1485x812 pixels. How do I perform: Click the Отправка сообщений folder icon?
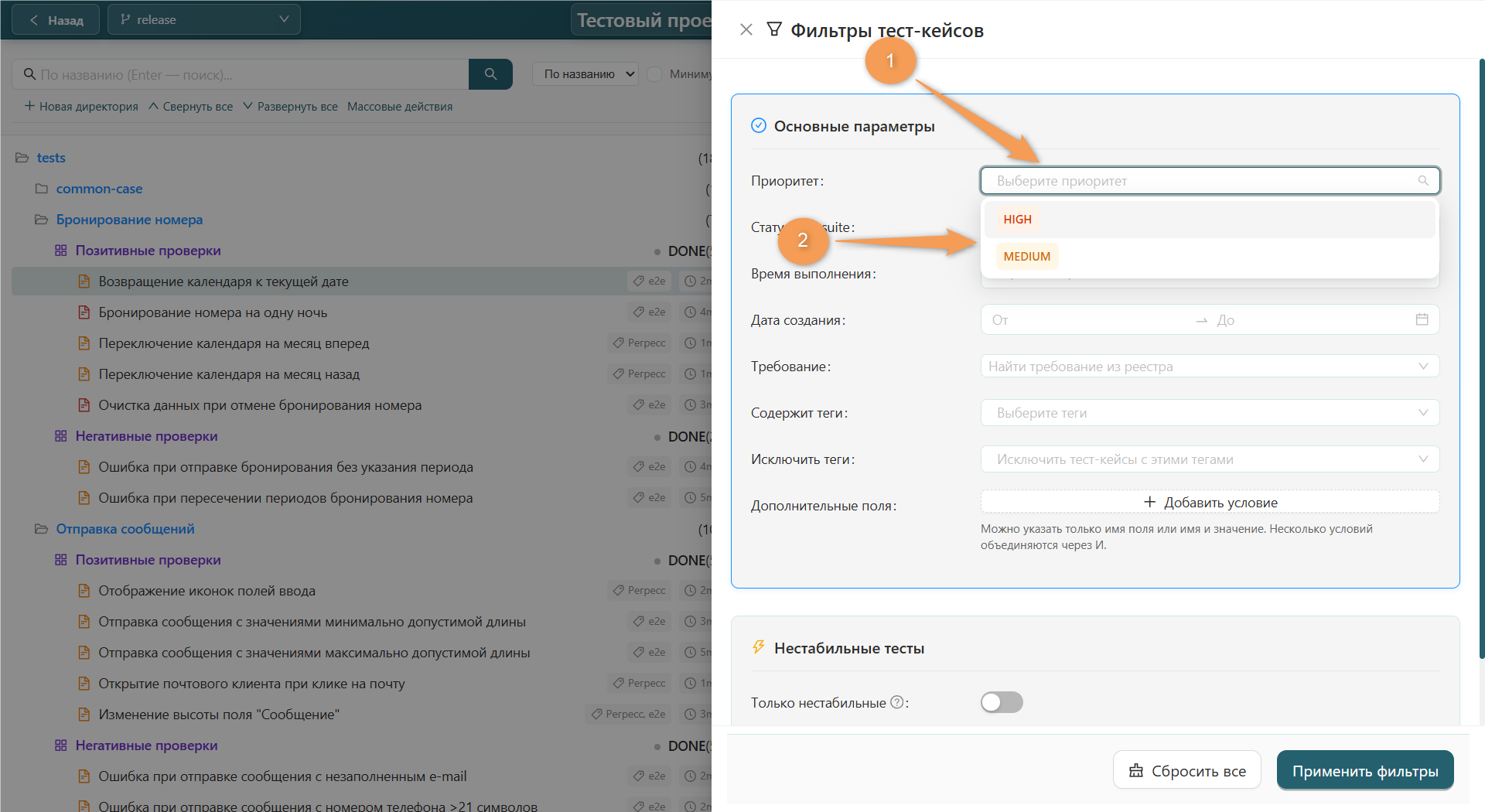tap(41, 529)
